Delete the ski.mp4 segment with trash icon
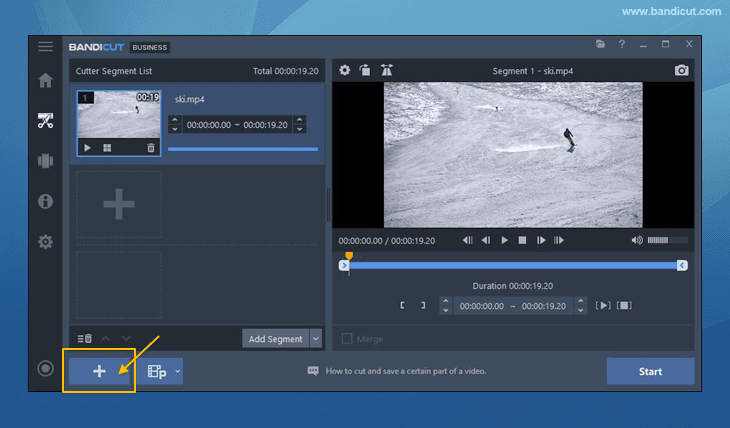The height and width of the screenshot is (428, 730). pos(151,148)
